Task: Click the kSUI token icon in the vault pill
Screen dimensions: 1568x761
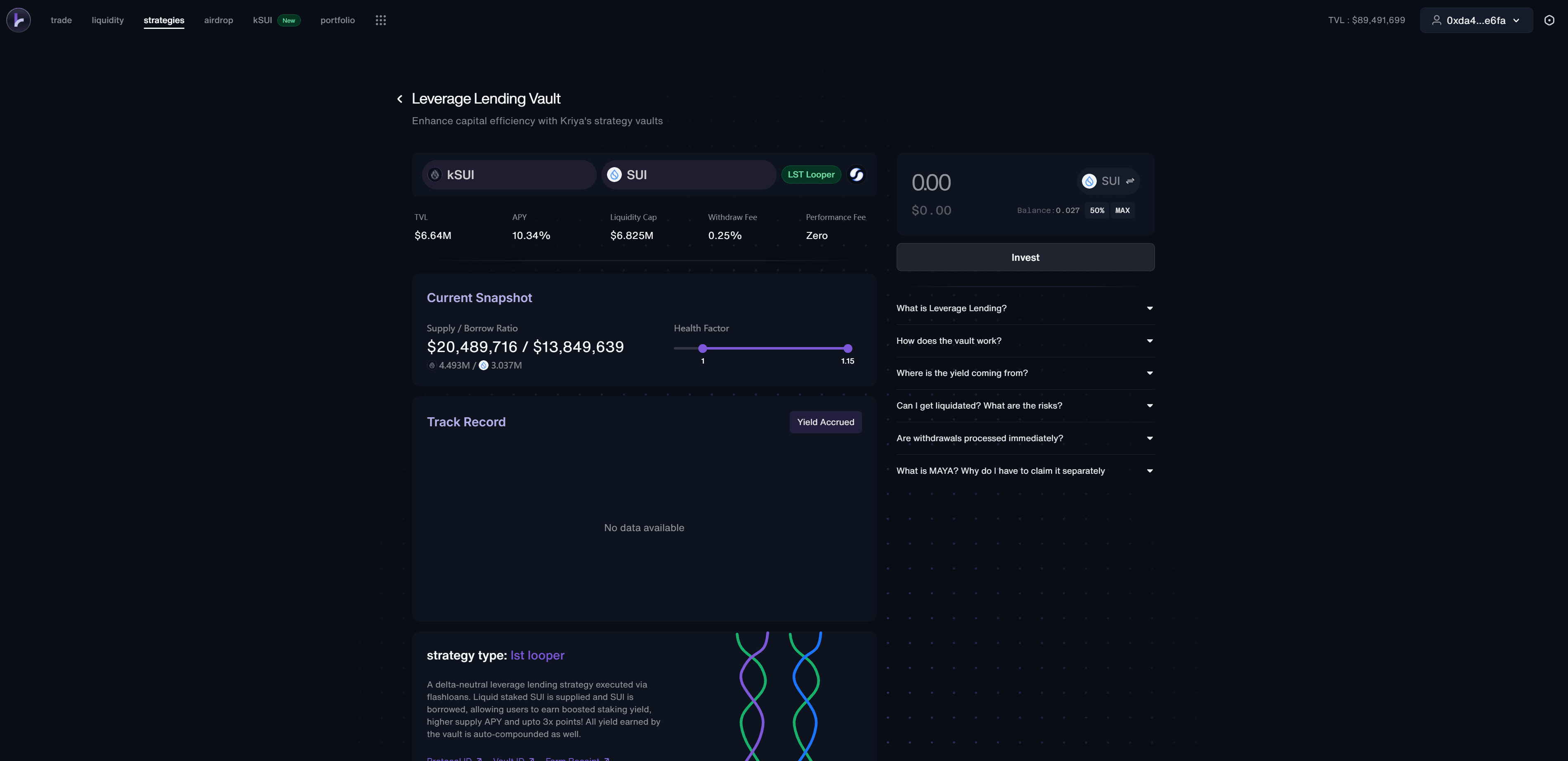Action: click(435, 175)
